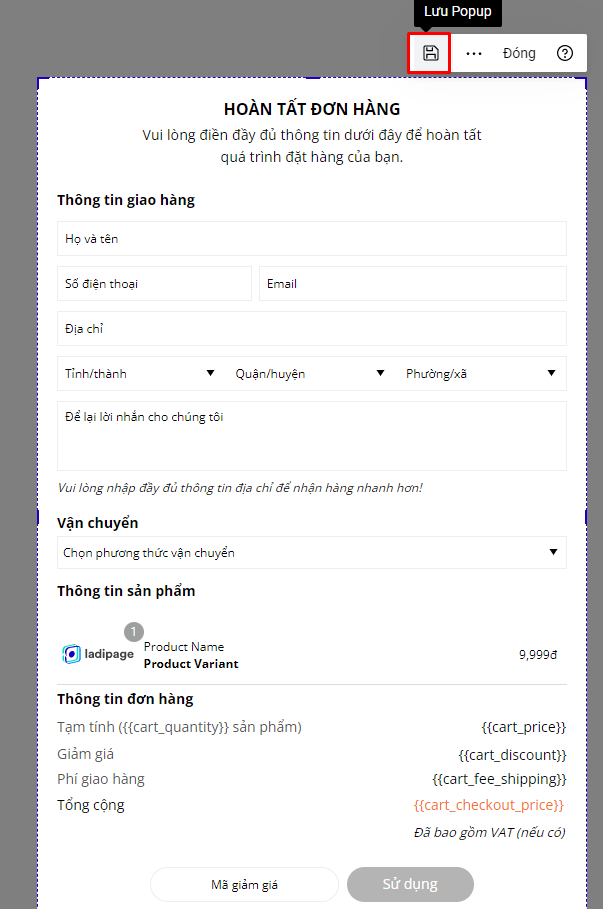Open help via the question mark icon
603x909 pixels.
tap(566, 53)
